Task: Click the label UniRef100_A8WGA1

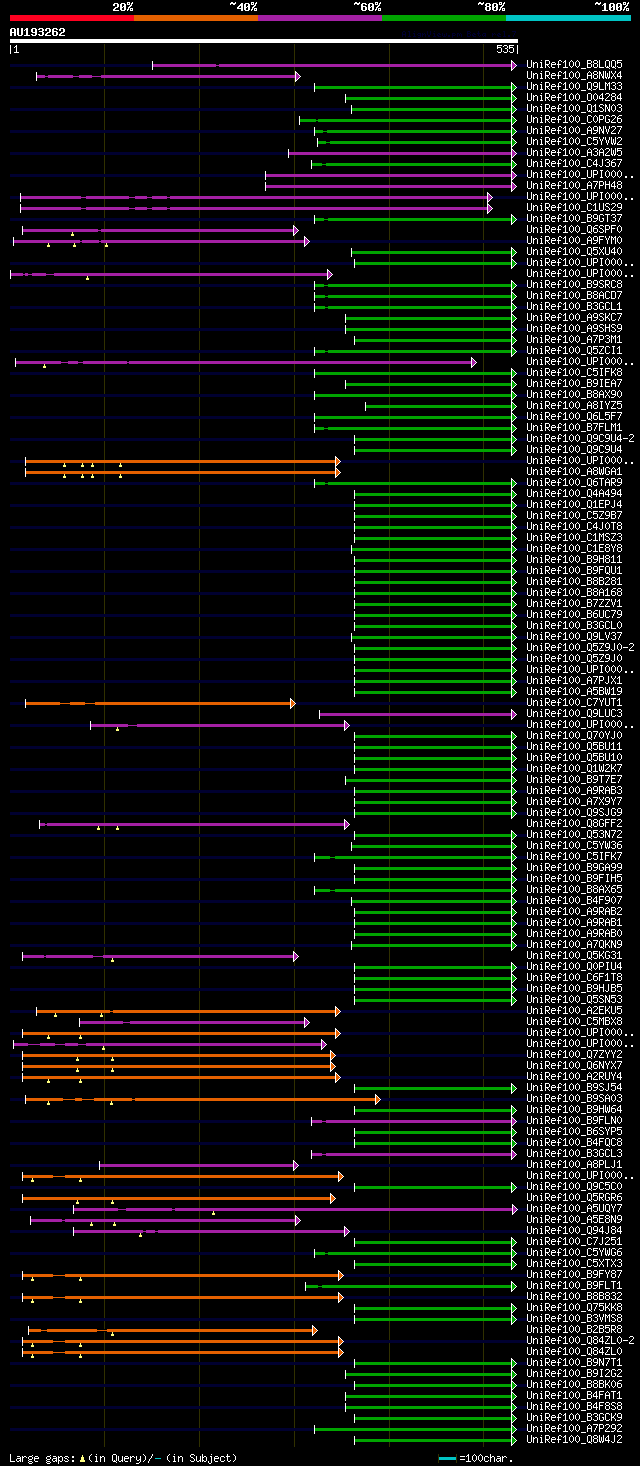Action: pos(574,472)
